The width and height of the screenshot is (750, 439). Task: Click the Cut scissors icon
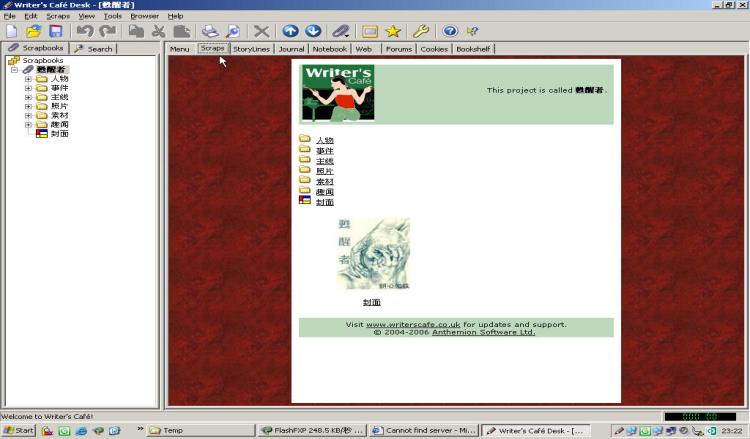[x=158, y=32]
